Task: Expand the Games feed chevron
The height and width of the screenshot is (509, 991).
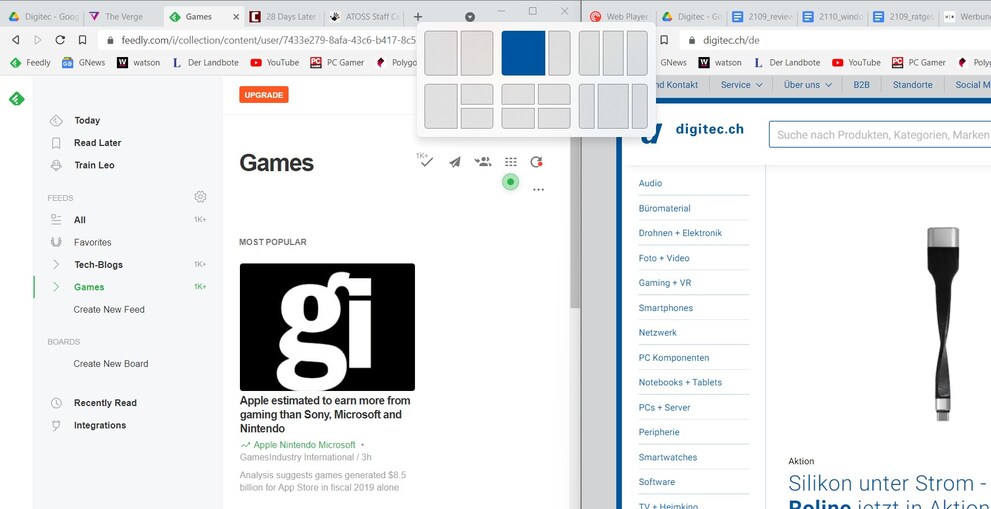Action: (x=56, y=287)
